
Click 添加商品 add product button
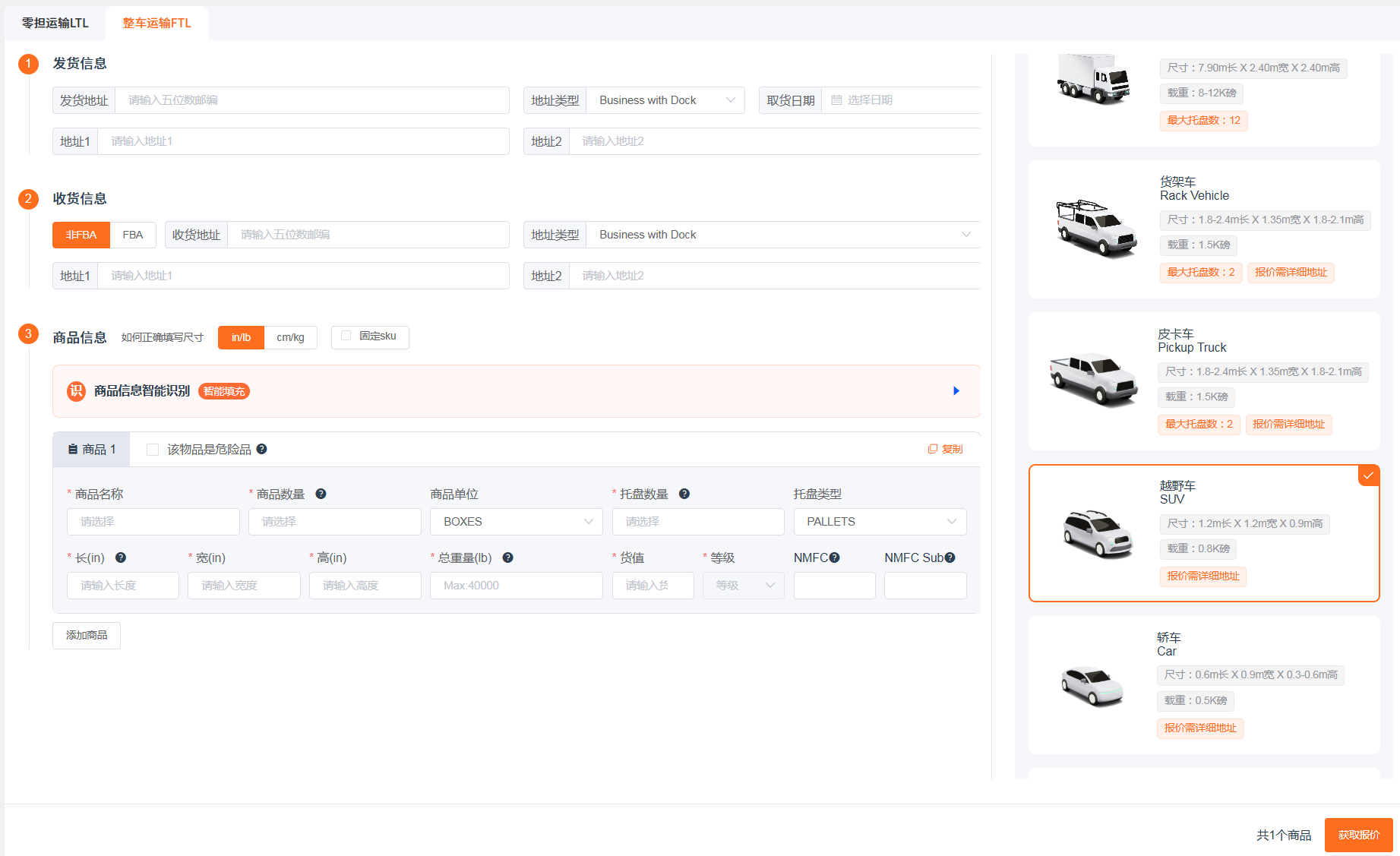pos(87,635)
